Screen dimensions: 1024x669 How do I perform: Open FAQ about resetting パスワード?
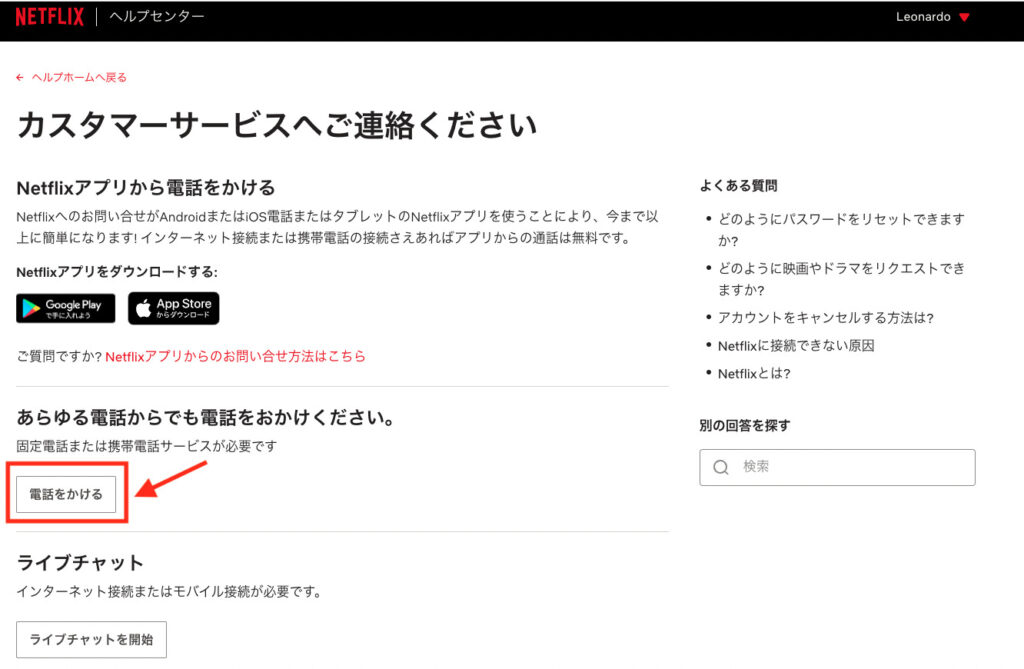click(841, 229)
